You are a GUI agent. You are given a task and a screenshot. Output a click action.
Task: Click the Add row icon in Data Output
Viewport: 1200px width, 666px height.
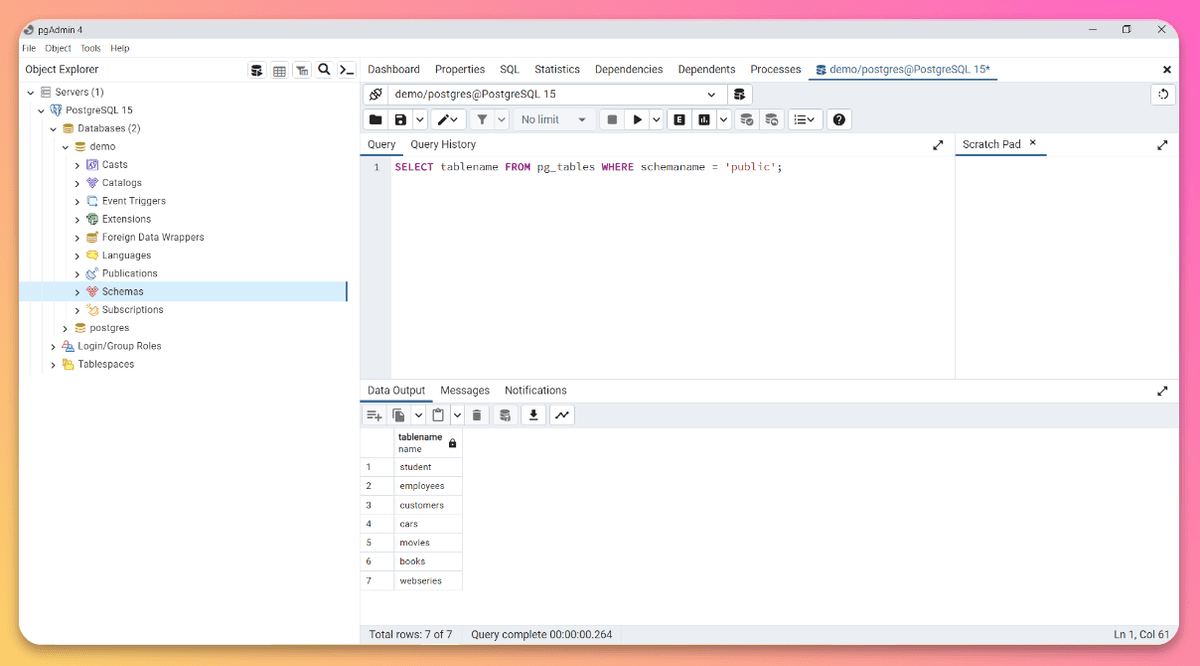click(x=374, y=415)
